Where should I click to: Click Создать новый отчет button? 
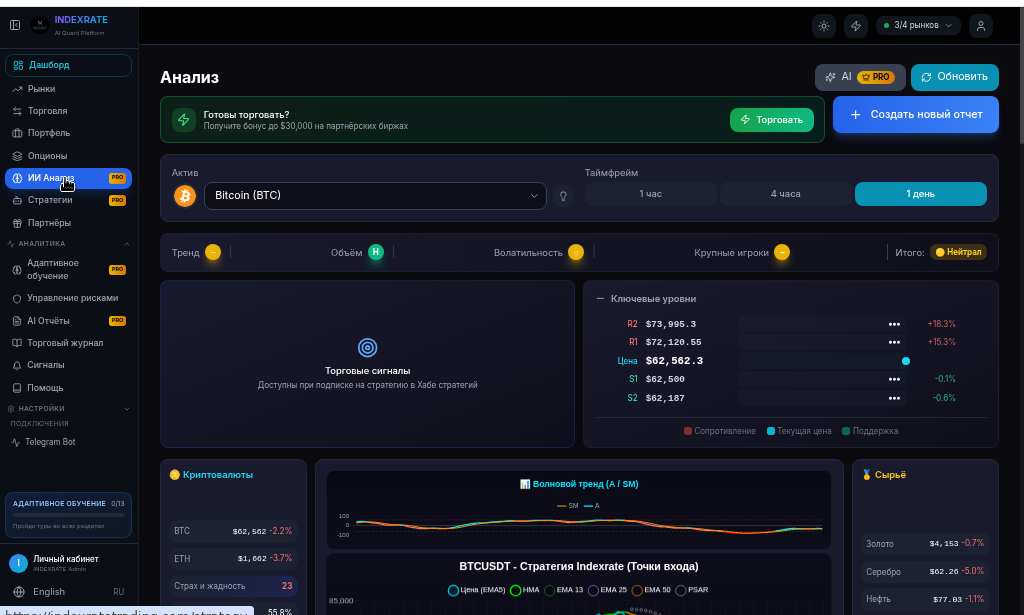[916, 115]
